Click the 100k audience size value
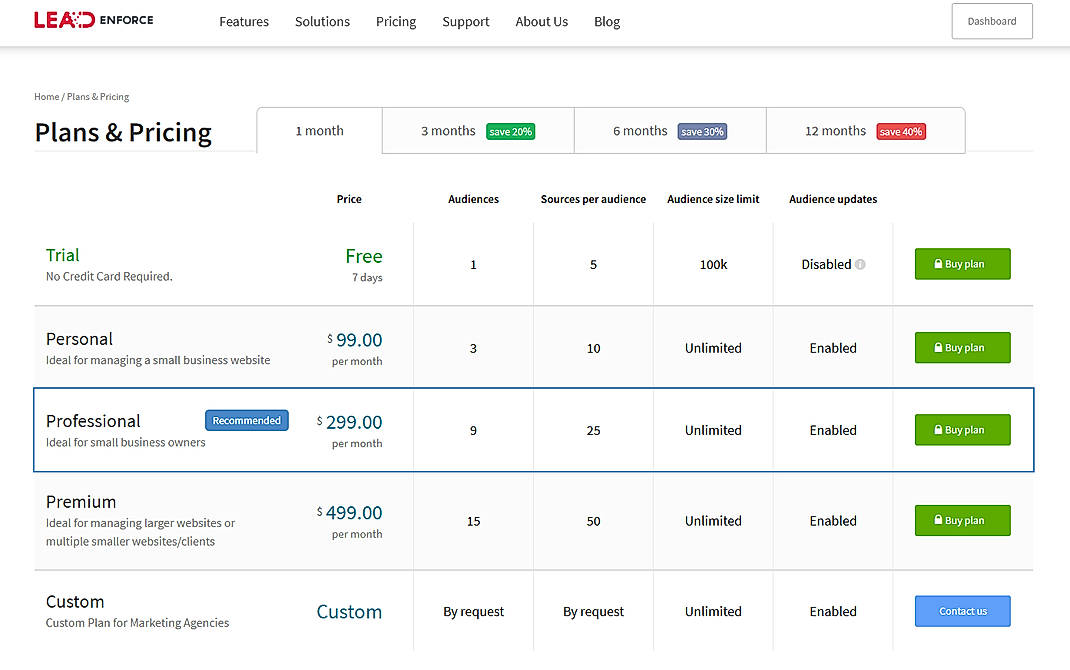 [713, 264]
